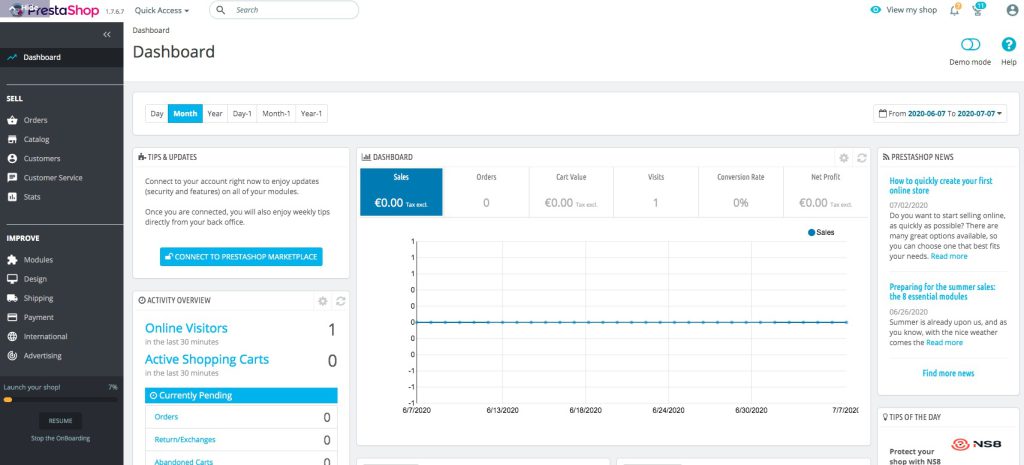Click Find more news link
1024x465 pixels.
[x=948, y=374]
